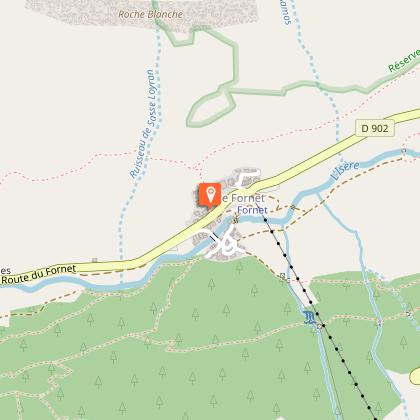The height and width of the screenshot is (420, 420).
Task: Click the D 902 road shield
Action: (x=375, y=128)
